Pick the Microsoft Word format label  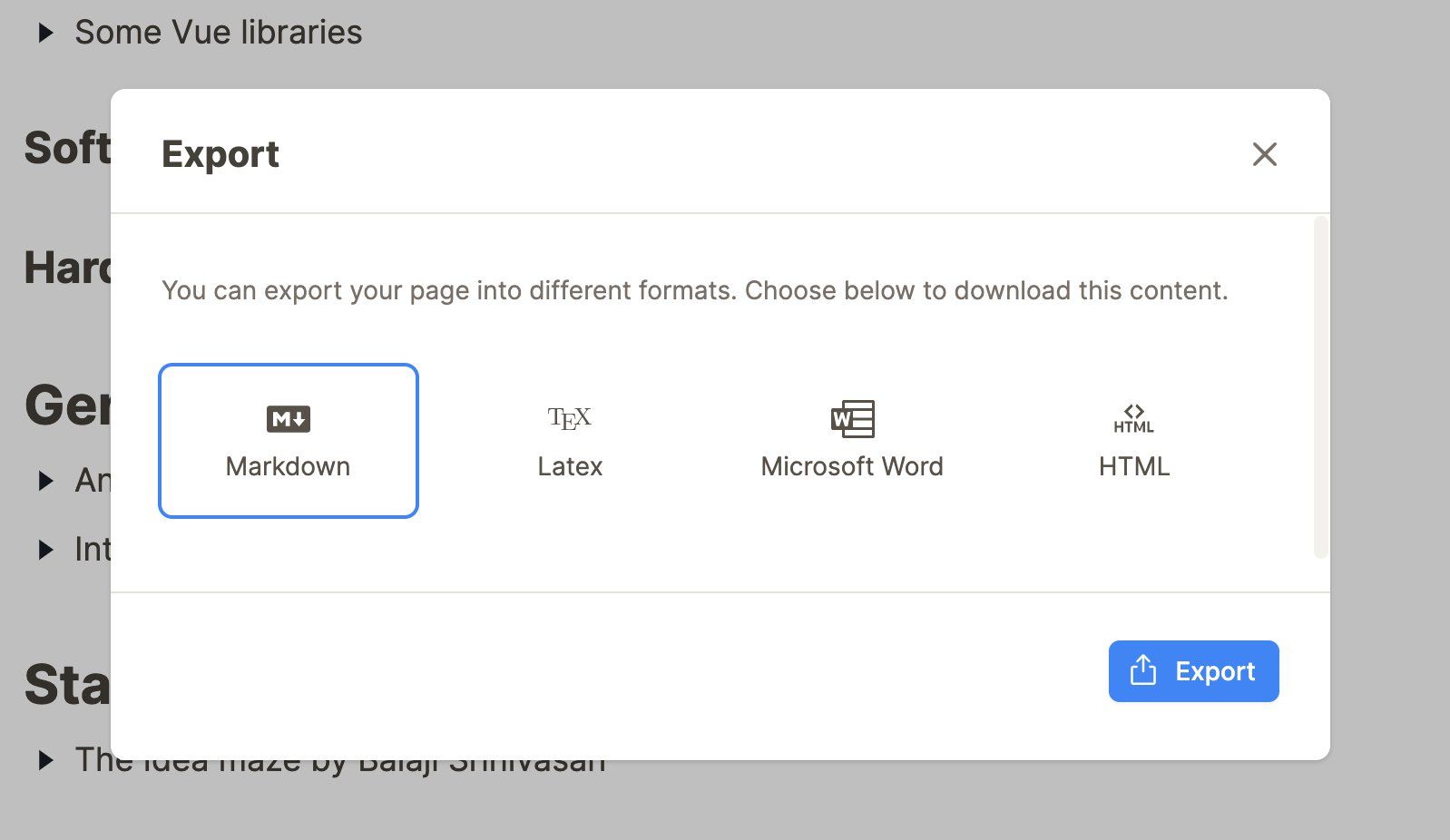coord(852,466)
